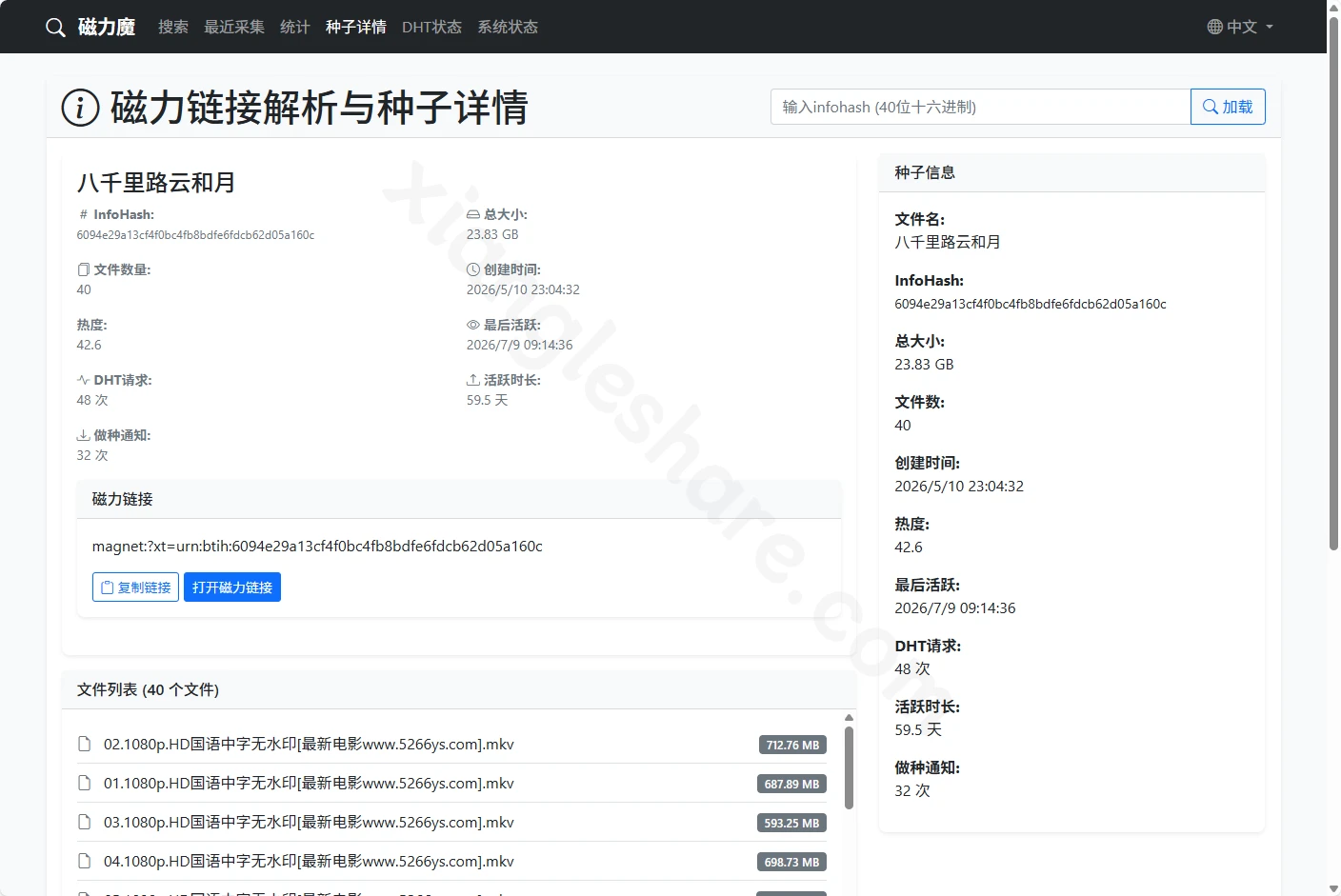
Task: Click file name 04.1080p.HD国语中字无水印 mkv
Action: (309, 861)
